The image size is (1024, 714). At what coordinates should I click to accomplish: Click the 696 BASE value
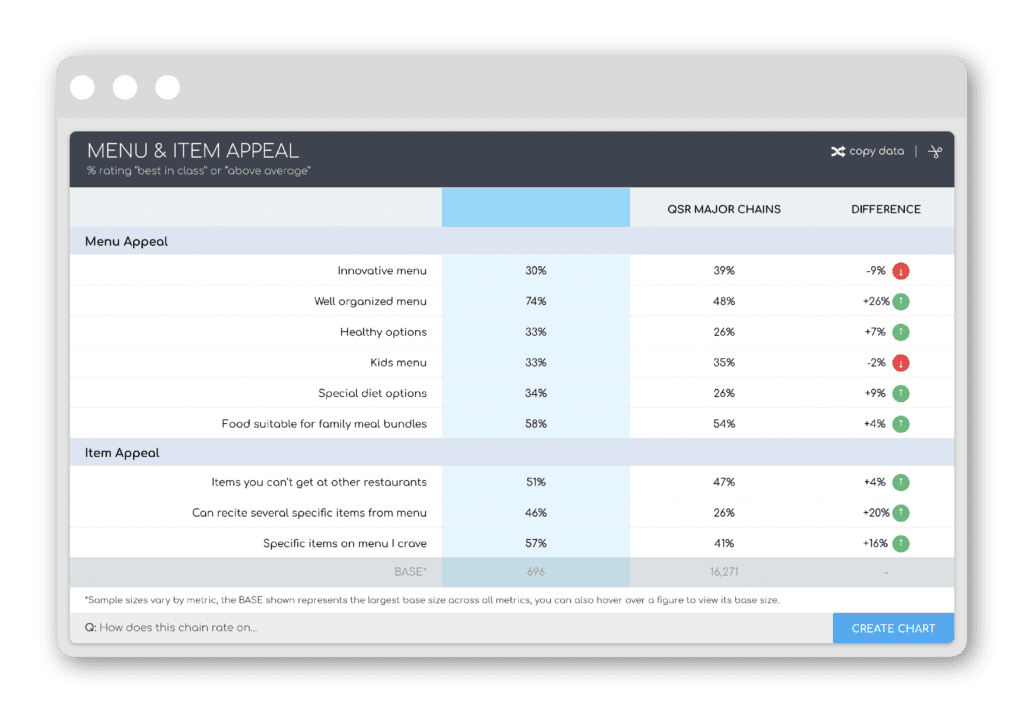coord(535,571)
